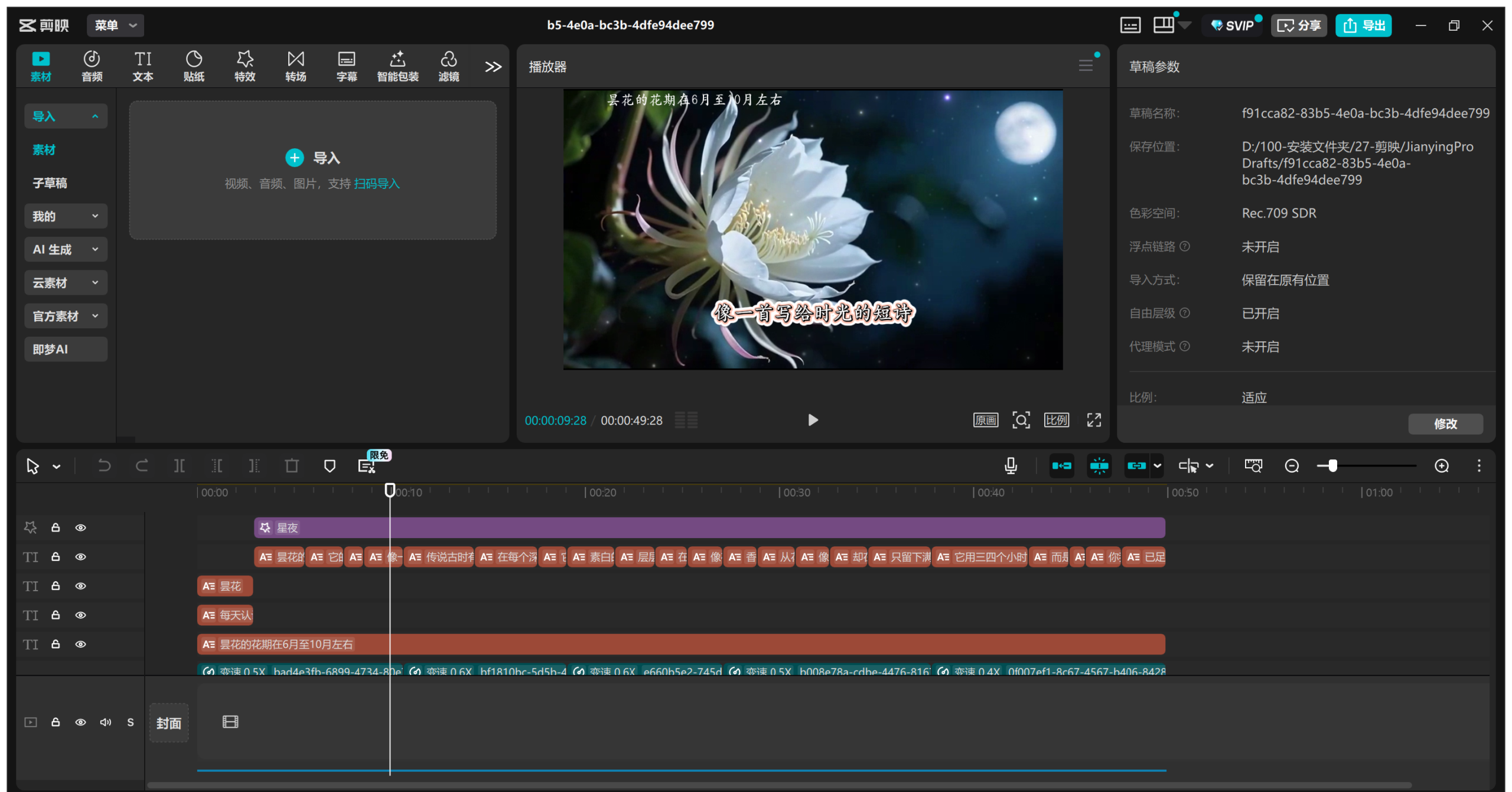
Task: Click the microphone record voiceover icon
Action: (x=1011, y=466)
